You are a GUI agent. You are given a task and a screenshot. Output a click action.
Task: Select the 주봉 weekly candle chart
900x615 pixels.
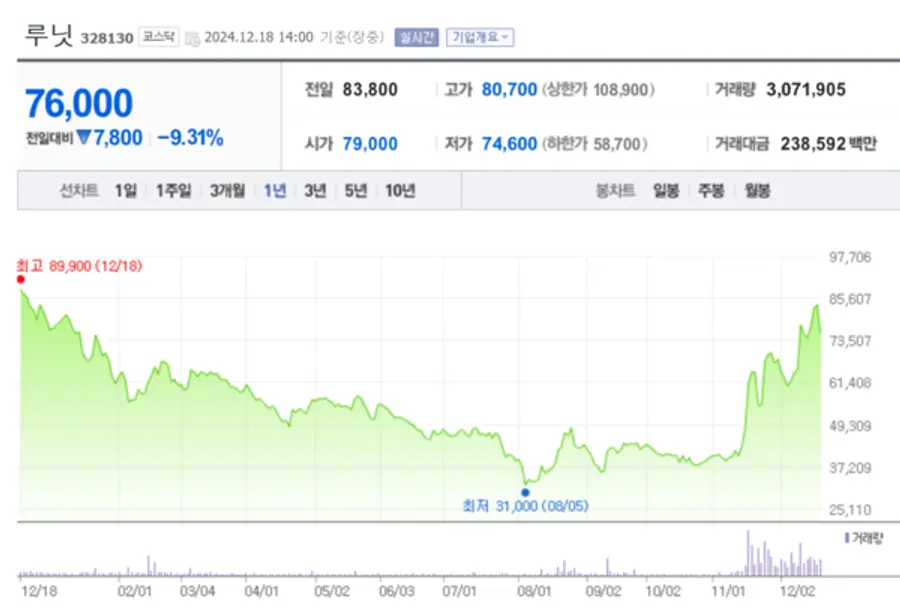(x=711, y=190)
